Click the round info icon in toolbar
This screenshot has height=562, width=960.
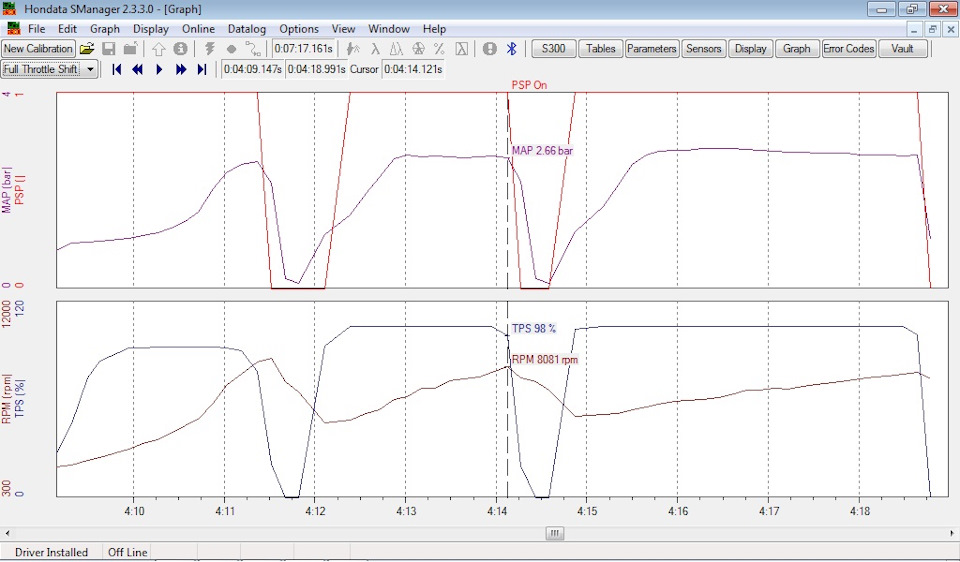(180, 48)
